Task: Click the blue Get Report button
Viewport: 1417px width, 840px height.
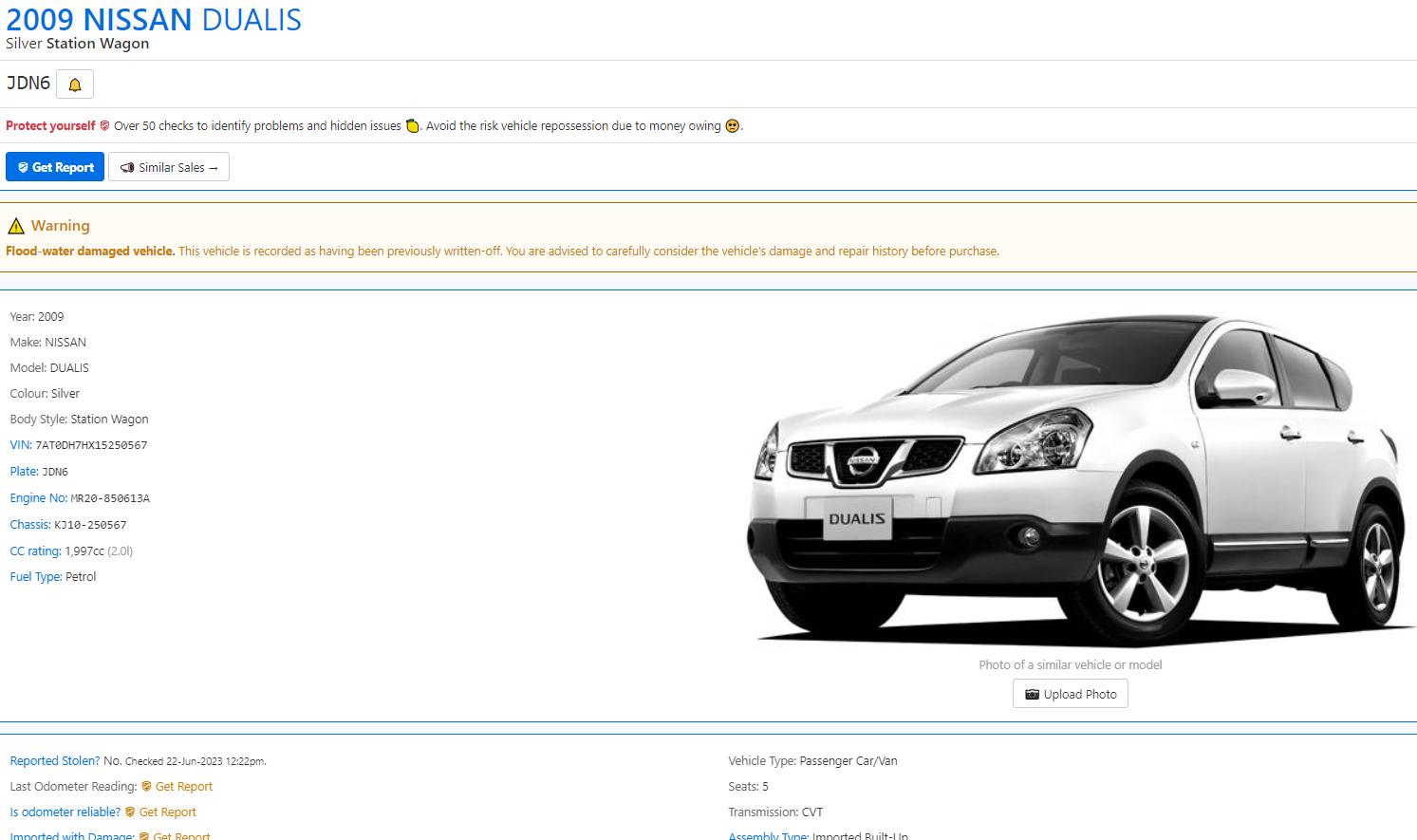Action: [55, 167]
